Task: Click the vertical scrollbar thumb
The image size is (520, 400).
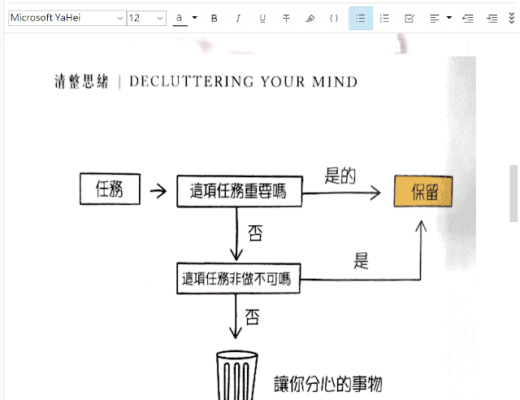Action: 514,193
